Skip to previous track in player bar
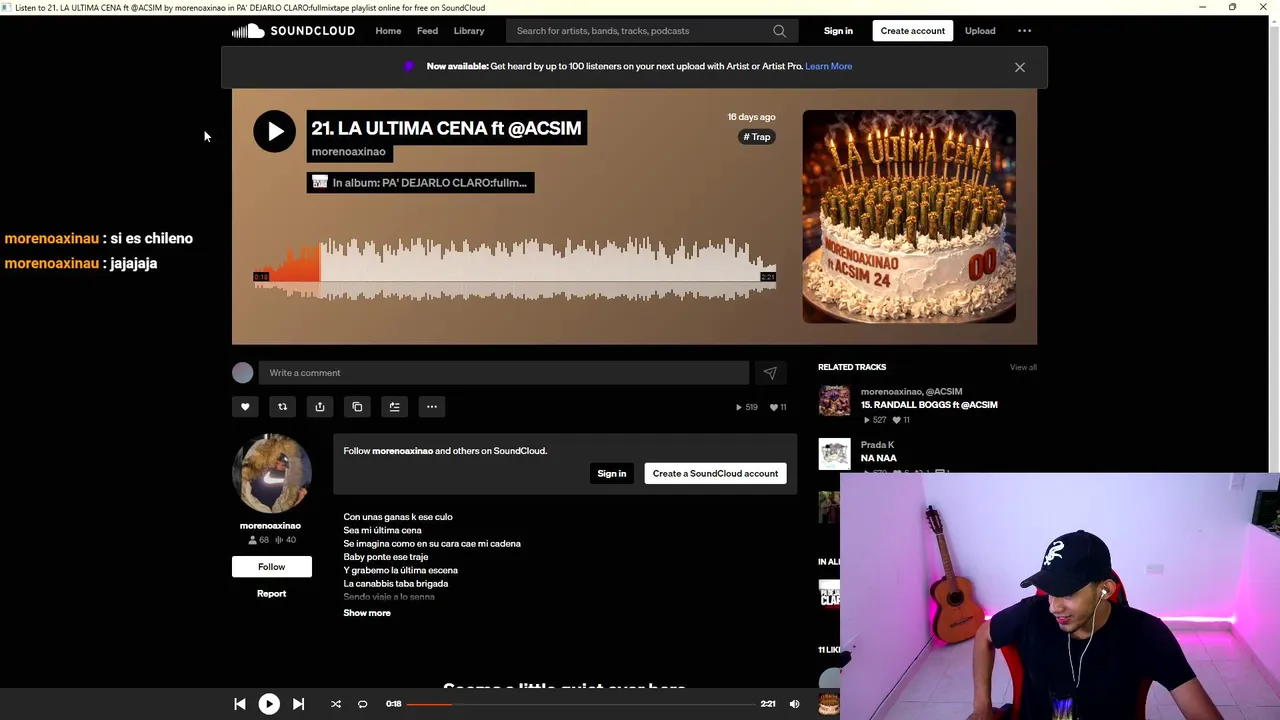 click(240, 704)
